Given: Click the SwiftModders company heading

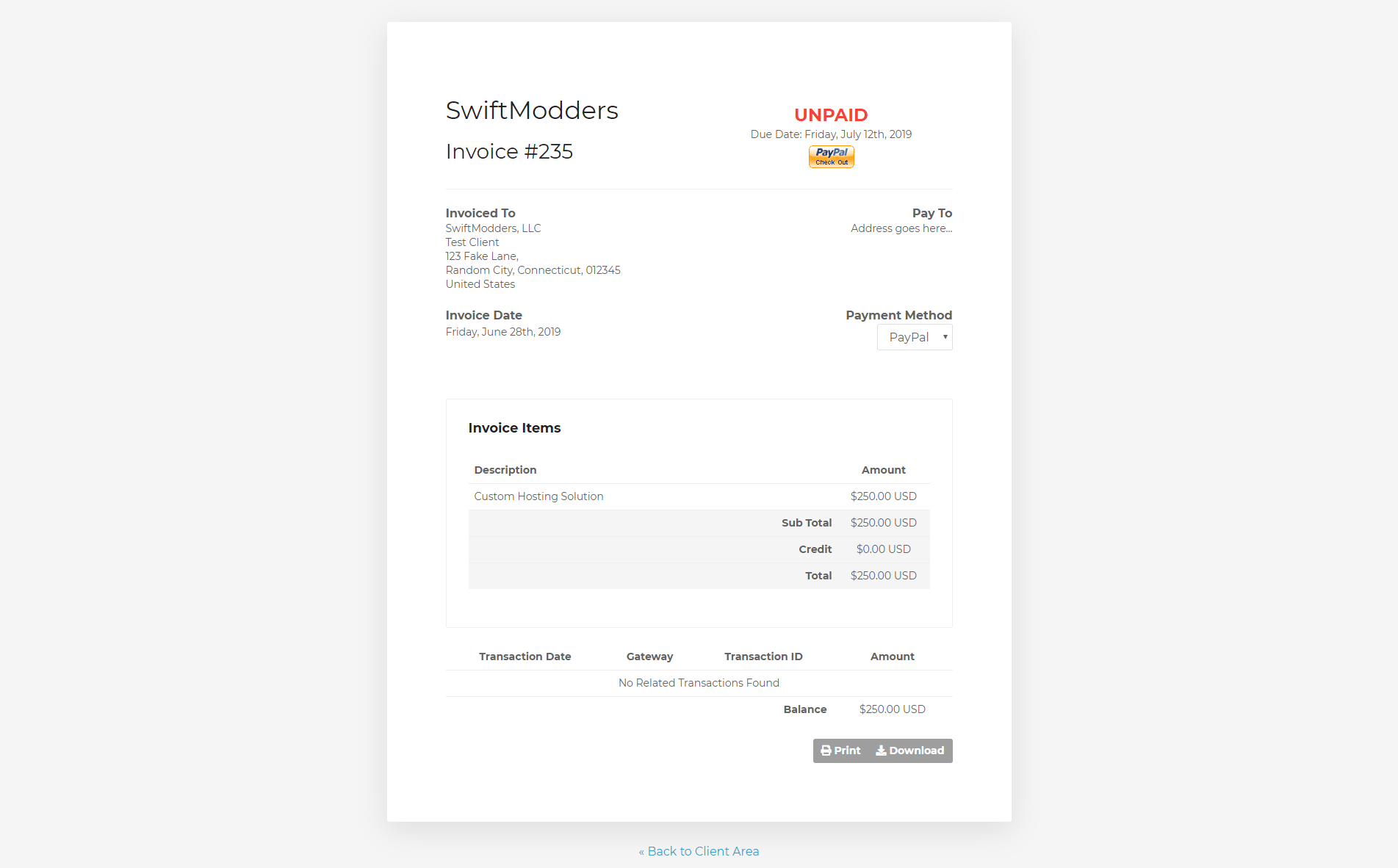Looking at the screenshot, I should (532, 110).
